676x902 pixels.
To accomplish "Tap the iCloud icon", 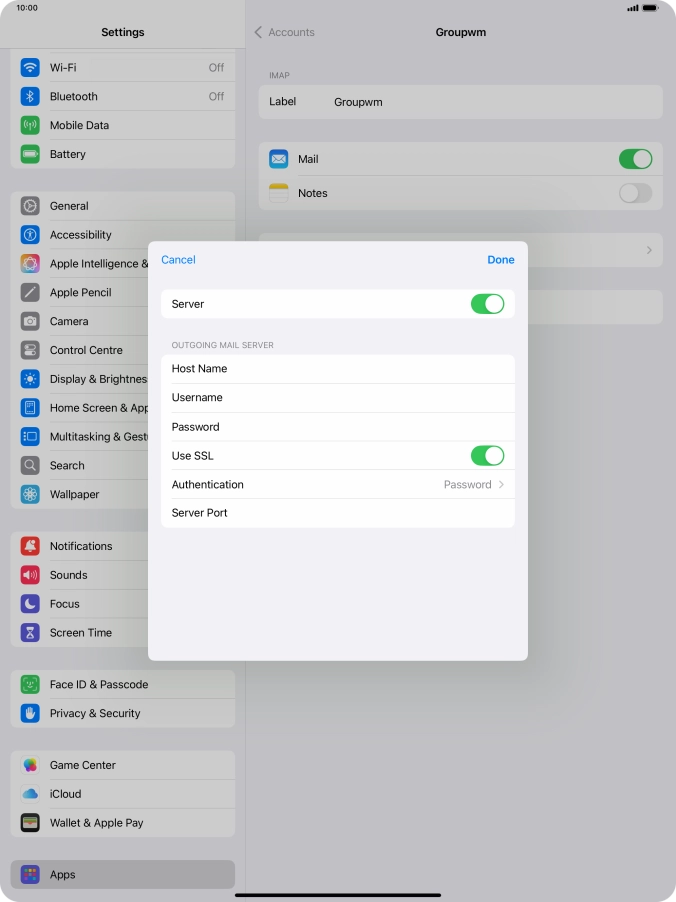I will click(x=30, y=794).
